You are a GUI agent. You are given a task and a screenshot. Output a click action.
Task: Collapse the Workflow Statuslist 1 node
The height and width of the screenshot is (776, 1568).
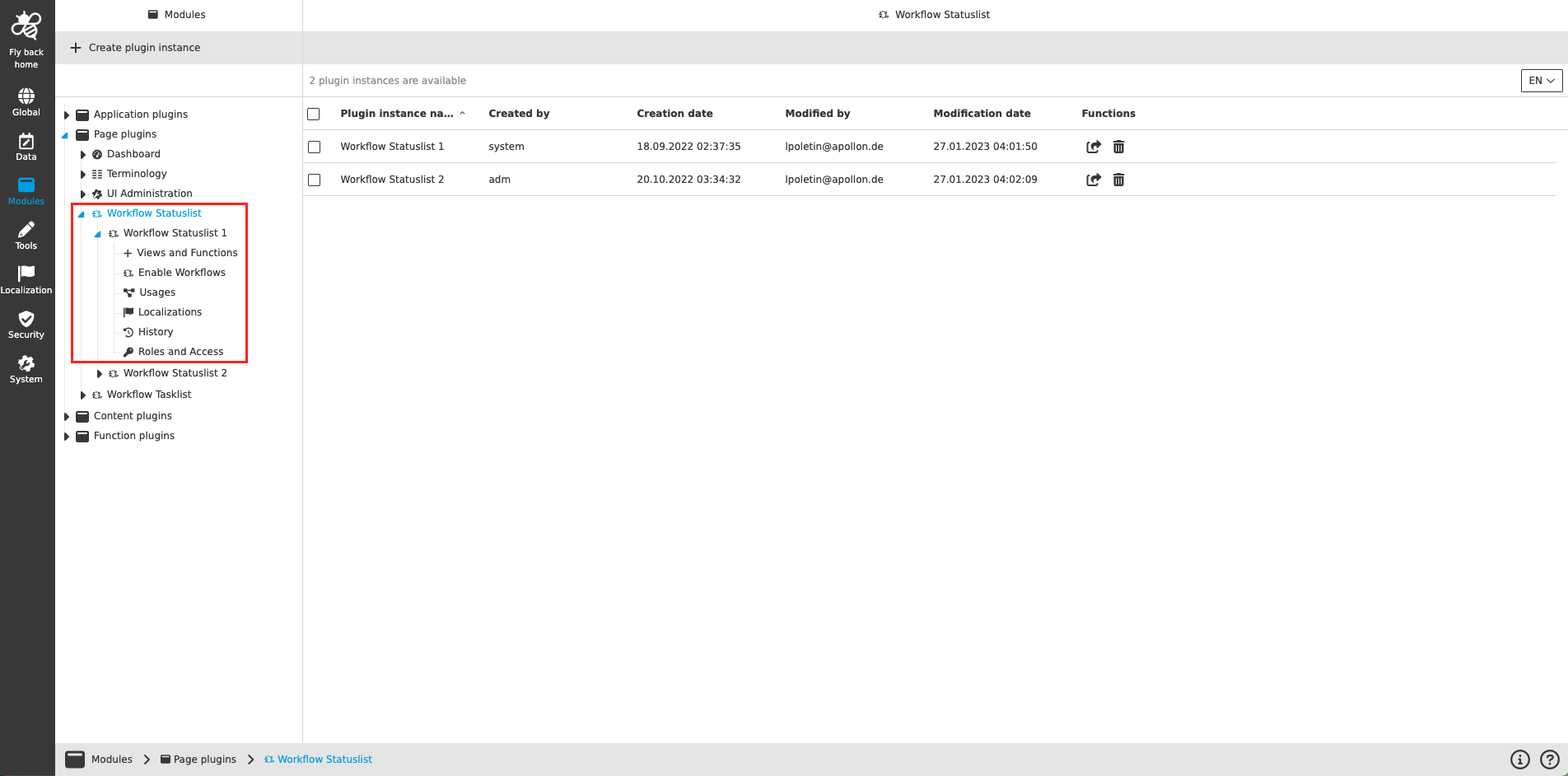pos(99,233)
